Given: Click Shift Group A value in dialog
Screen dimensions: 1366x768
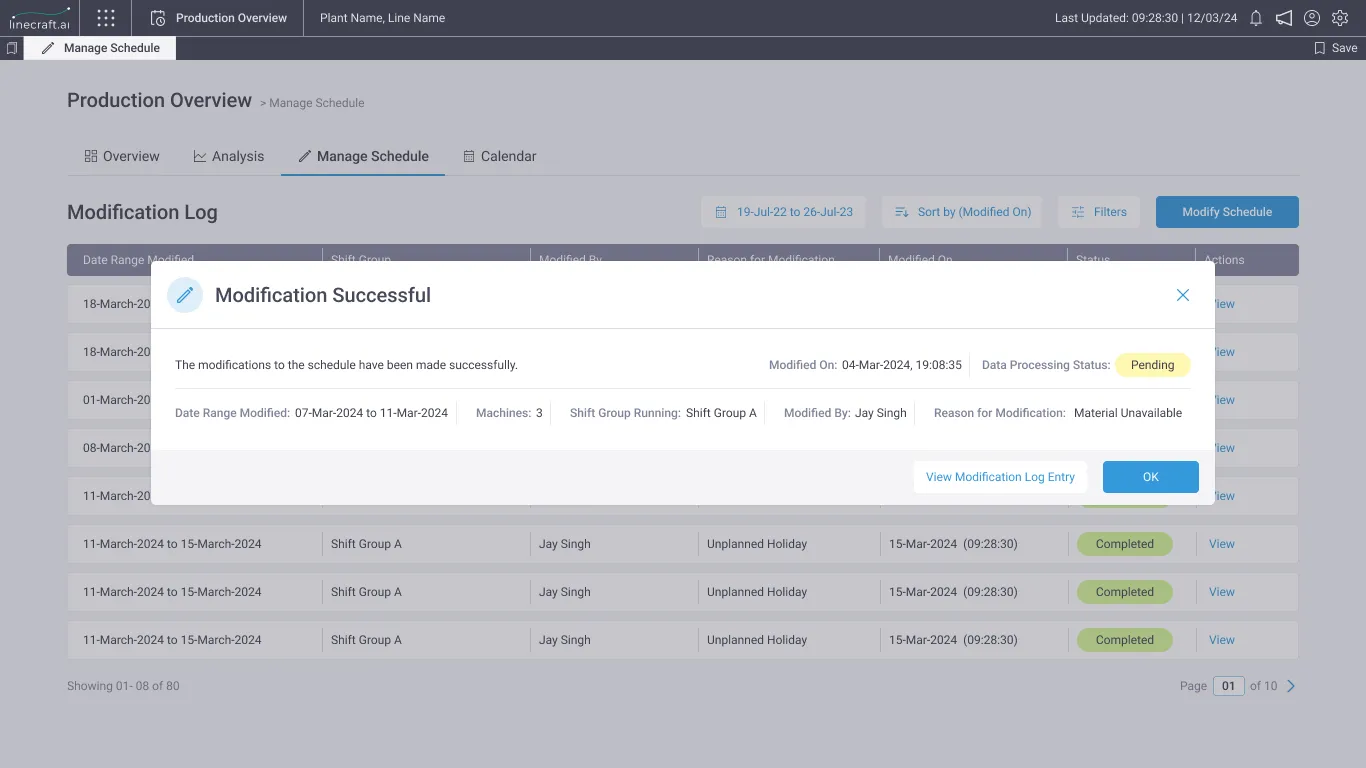Looking at the screenshot, I should 721,413.
